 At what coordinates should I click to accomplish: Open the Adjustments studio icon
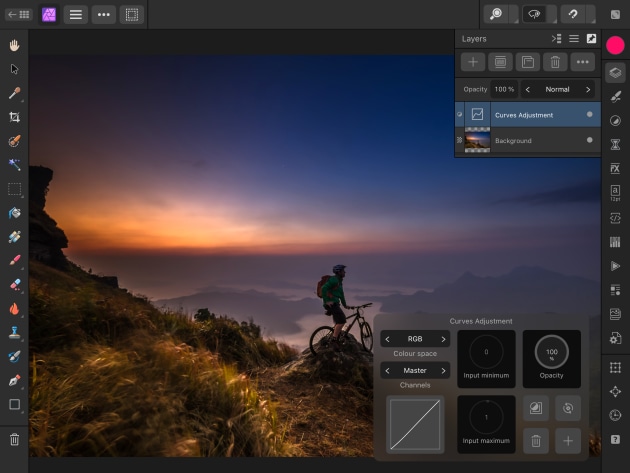click(615, 121)
